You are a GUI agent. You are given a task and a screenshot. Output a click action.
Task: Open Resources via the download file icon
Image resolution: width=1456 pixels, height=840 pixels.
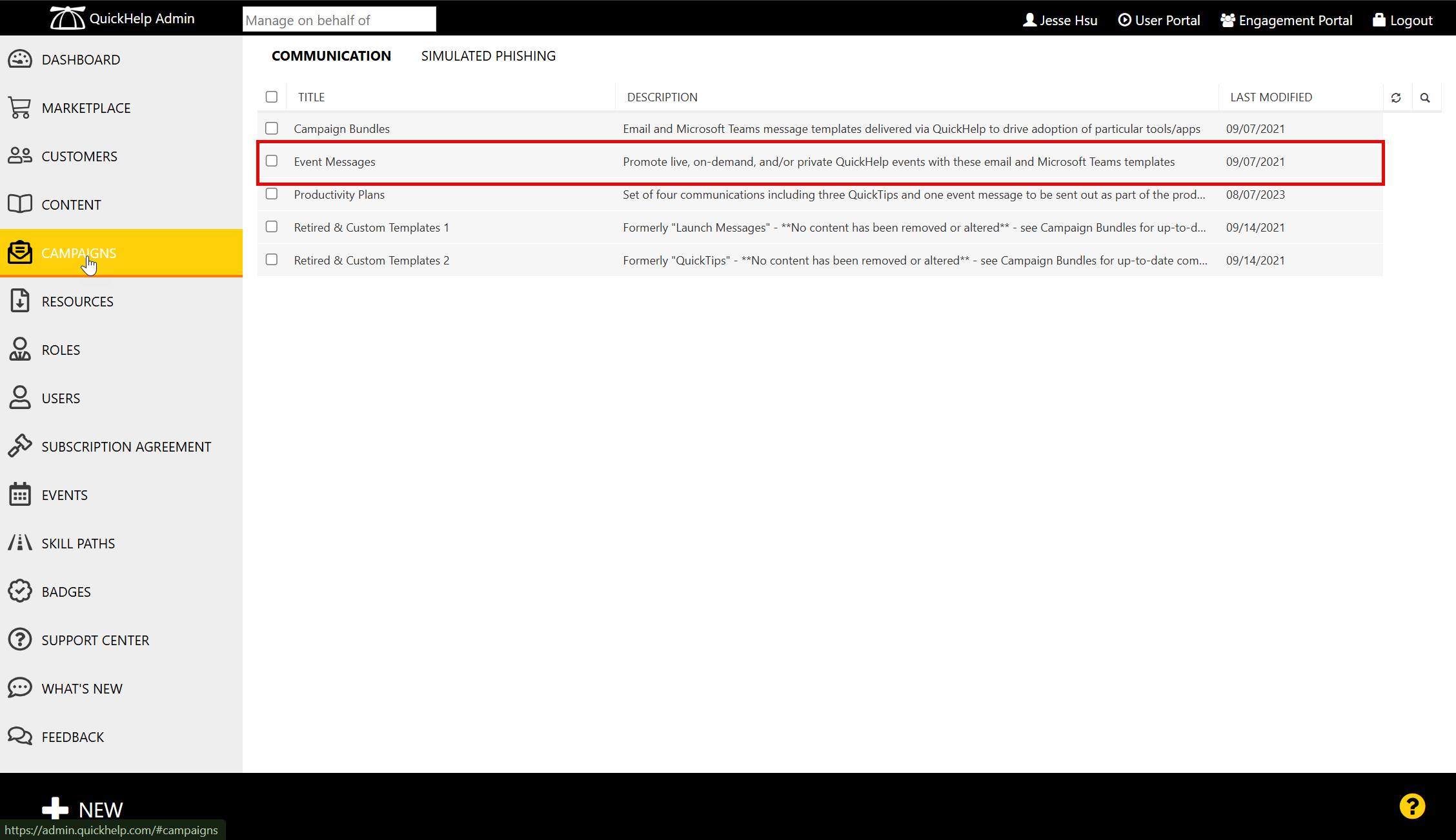pyautogui.click(x=20, y=301)
